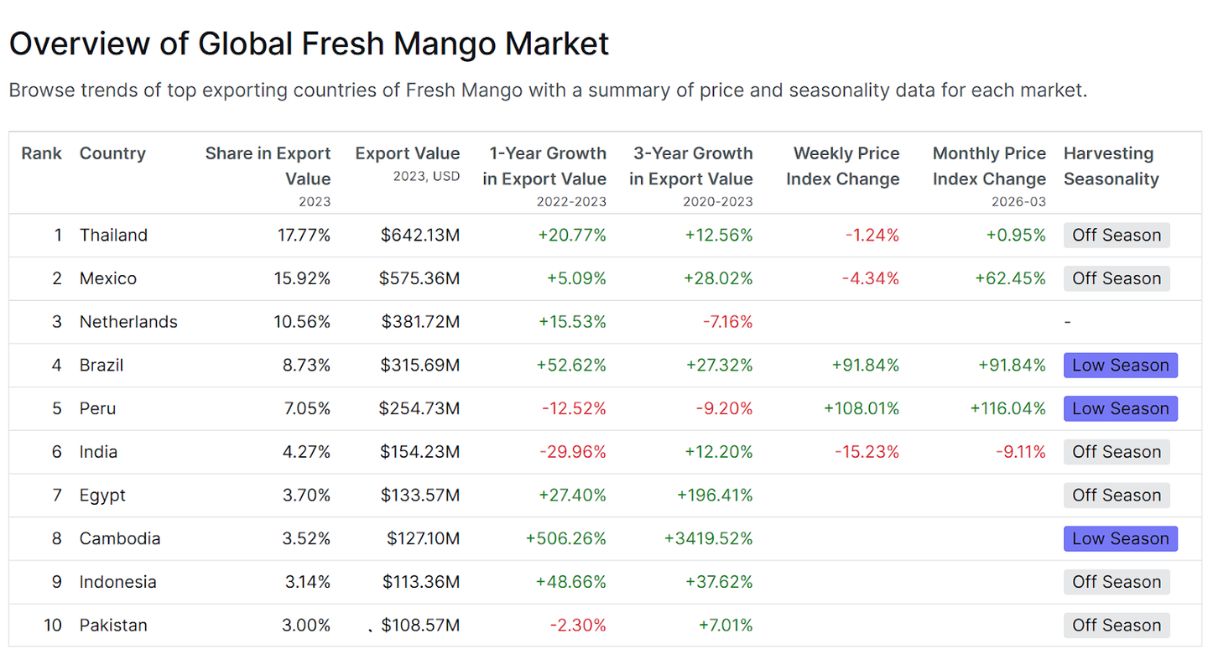Click Monthly Price Index Change header
Viewport: 1208px width, 672px height.
[x=989, y=166]
